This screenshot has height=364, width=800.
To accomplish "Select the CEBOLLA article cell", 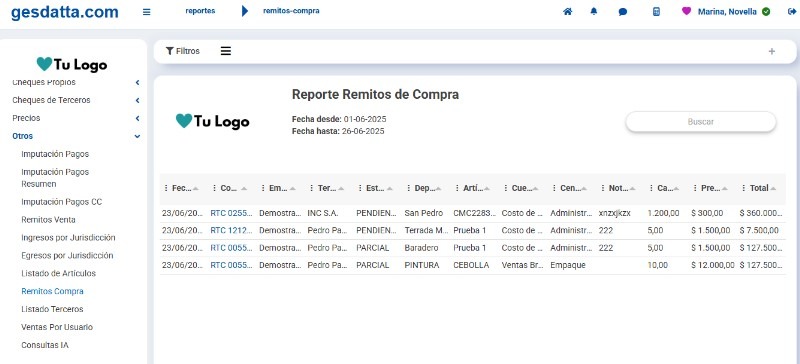I will (x=471, y=265).
